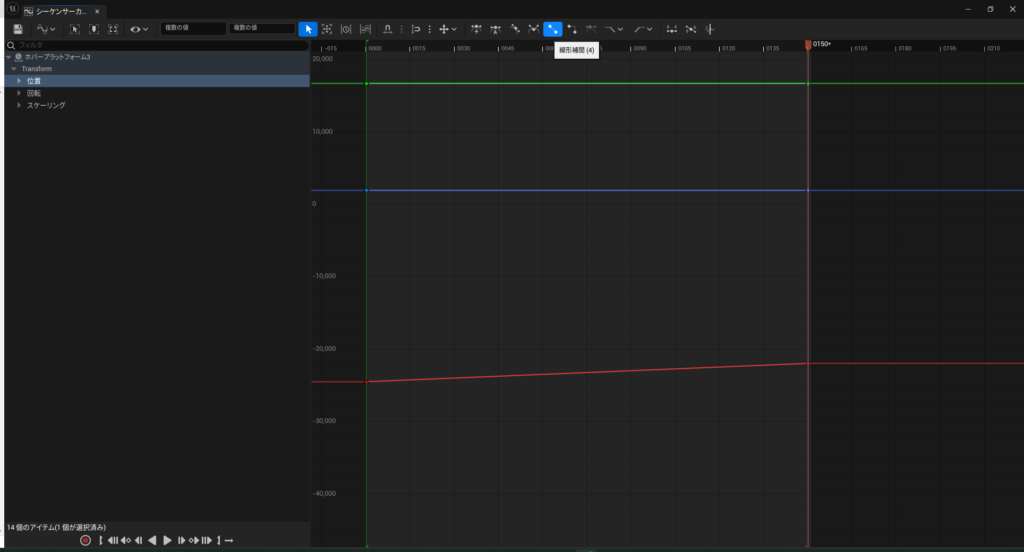Click the fit-all brackets frame icon
The height and width of the screenshot is (552, 1024).
(x=113, y=29)
